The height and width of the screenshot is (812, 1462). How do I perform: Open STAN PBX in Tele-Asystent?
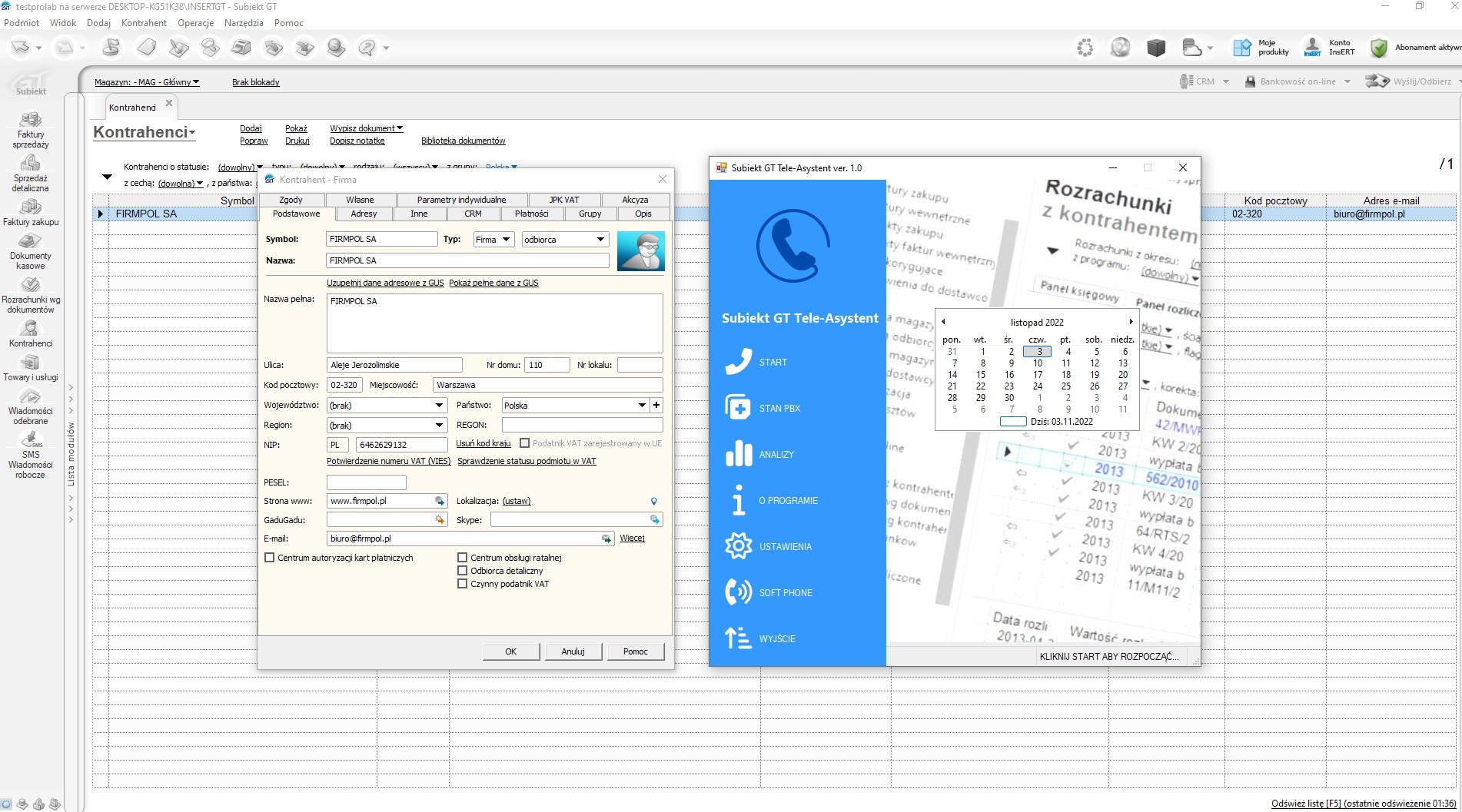pos(738,408)
